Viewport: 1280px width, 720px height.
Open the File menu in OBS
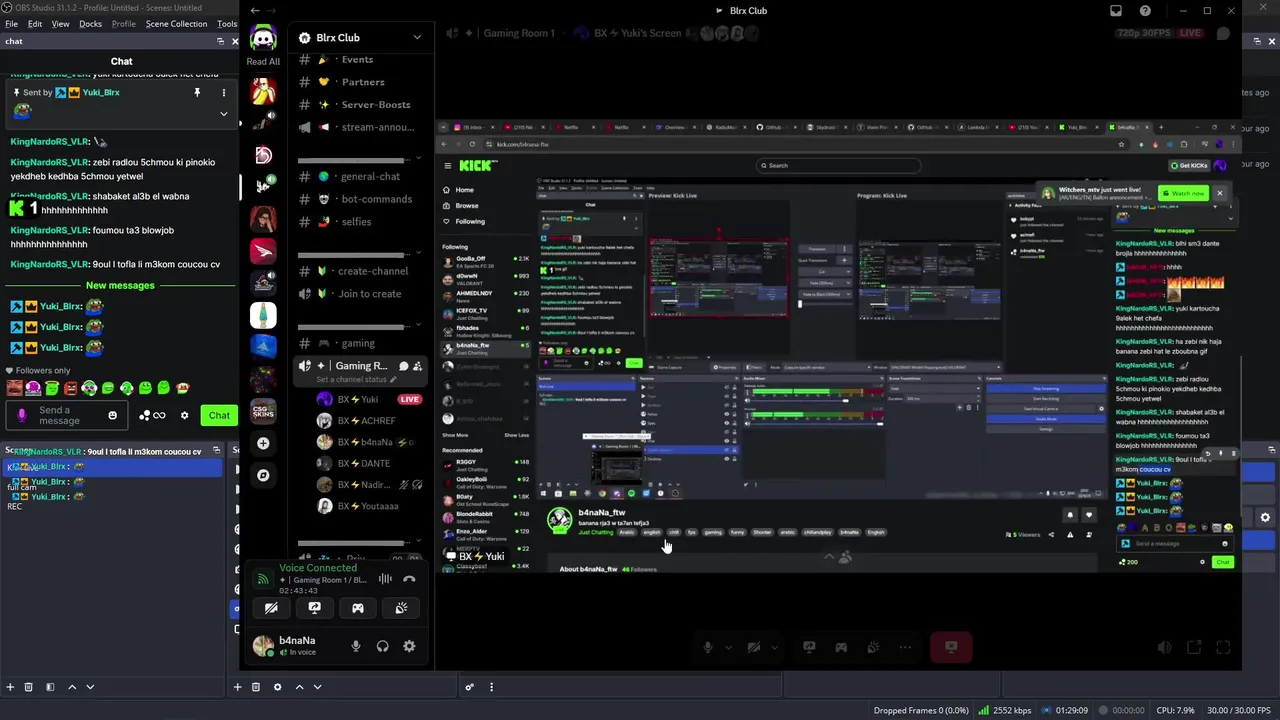pos(12,24)
